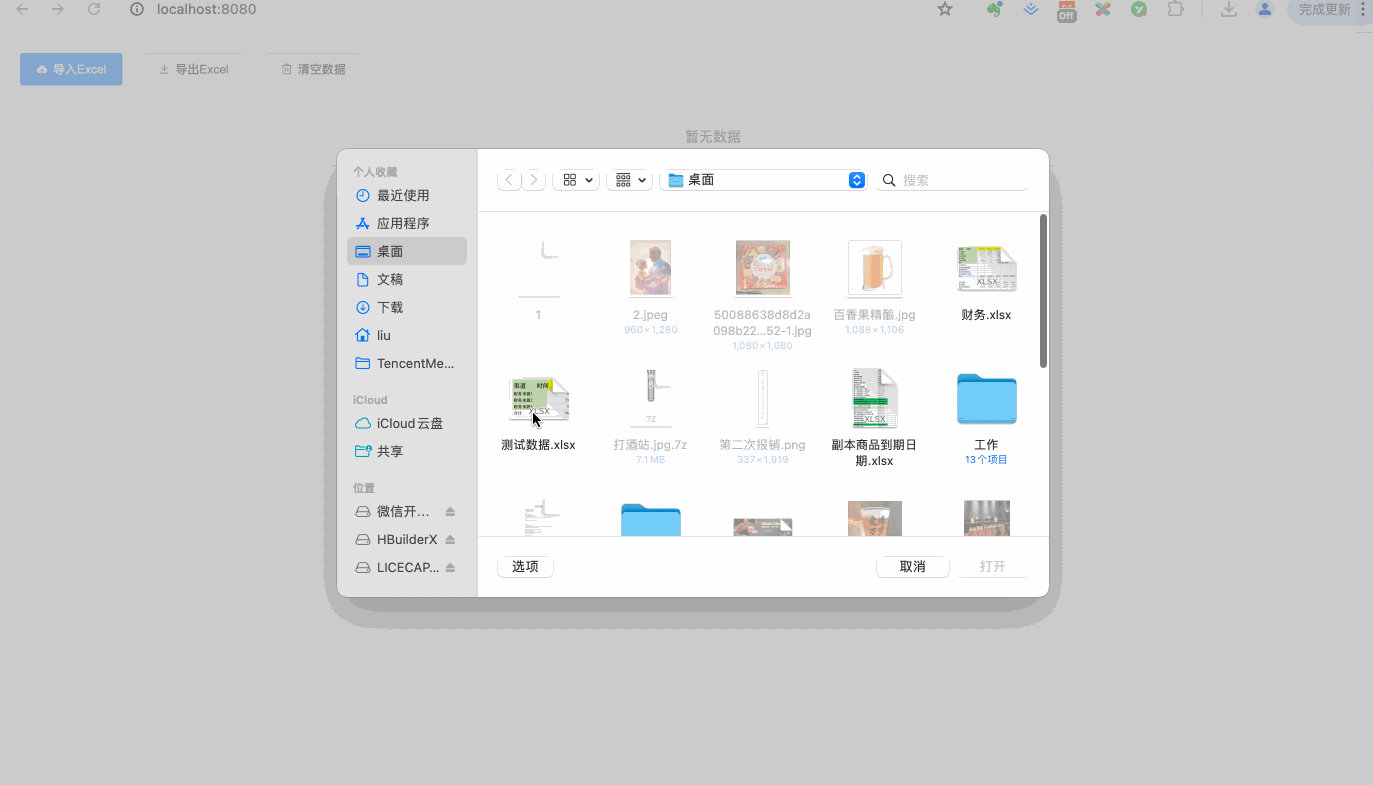Click the 导出Excel button
The width and height of the screenshot is (1373, 785).
click(x=194, y=69)
